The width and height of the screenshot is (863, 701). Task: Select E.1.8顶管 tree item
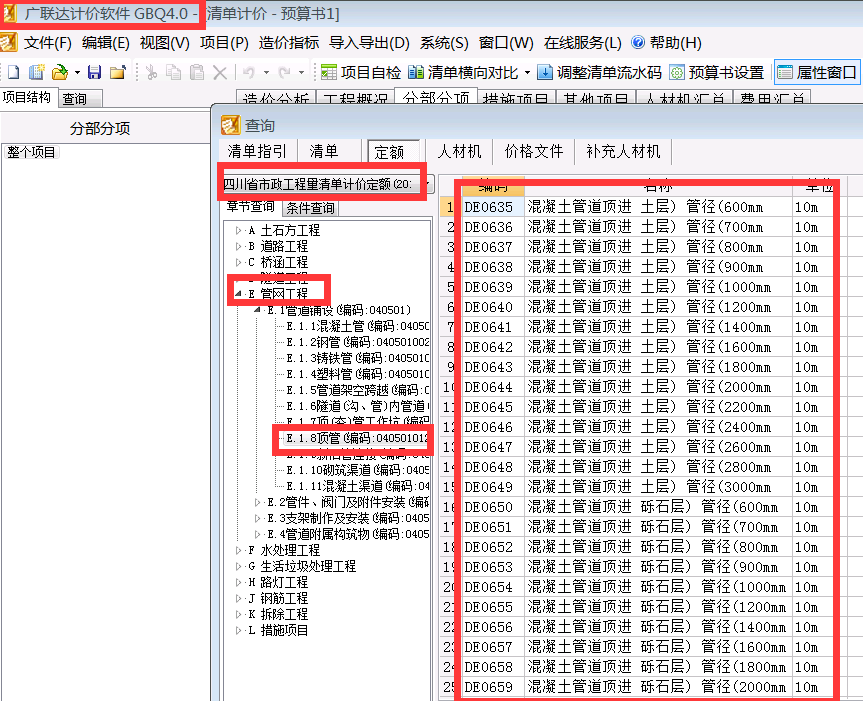pos(357,439)
